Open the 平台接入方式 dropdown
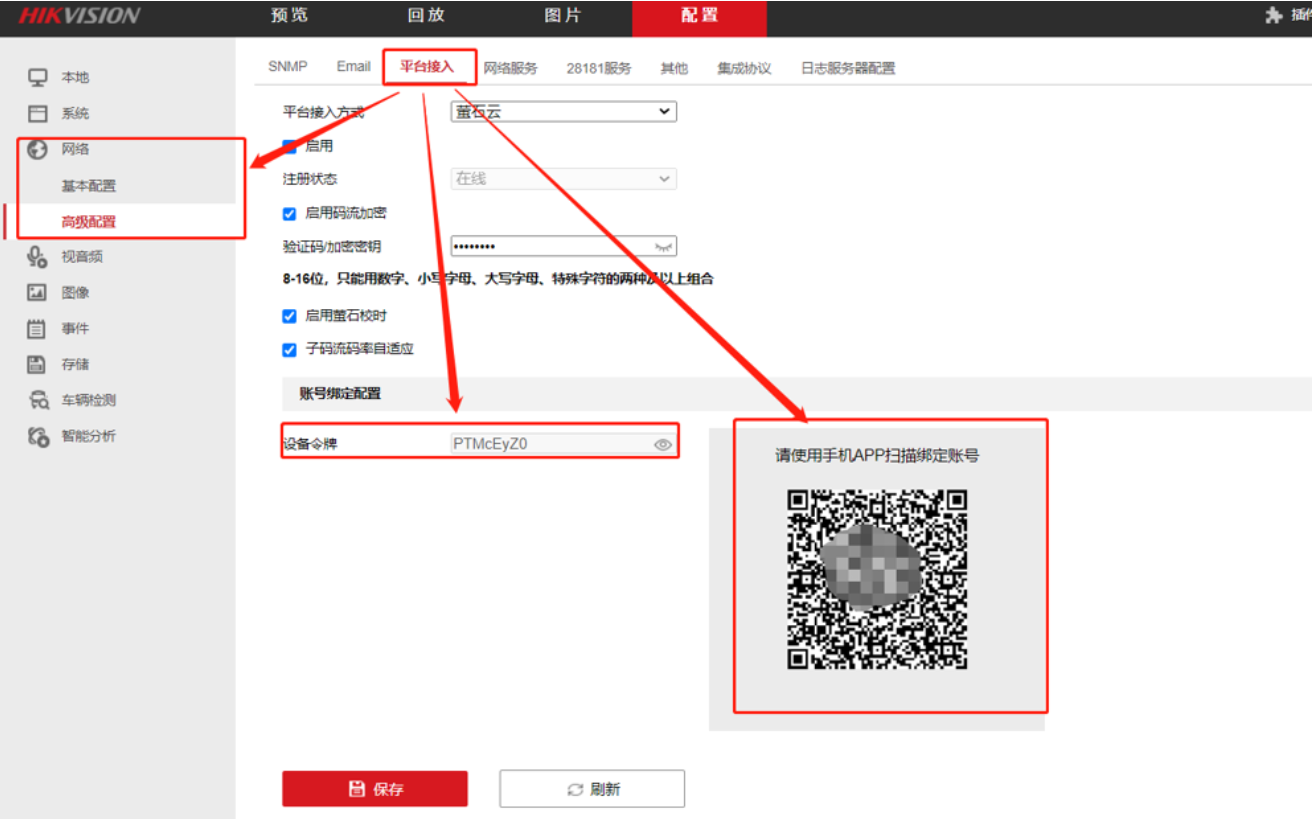 tap(564, 112)
